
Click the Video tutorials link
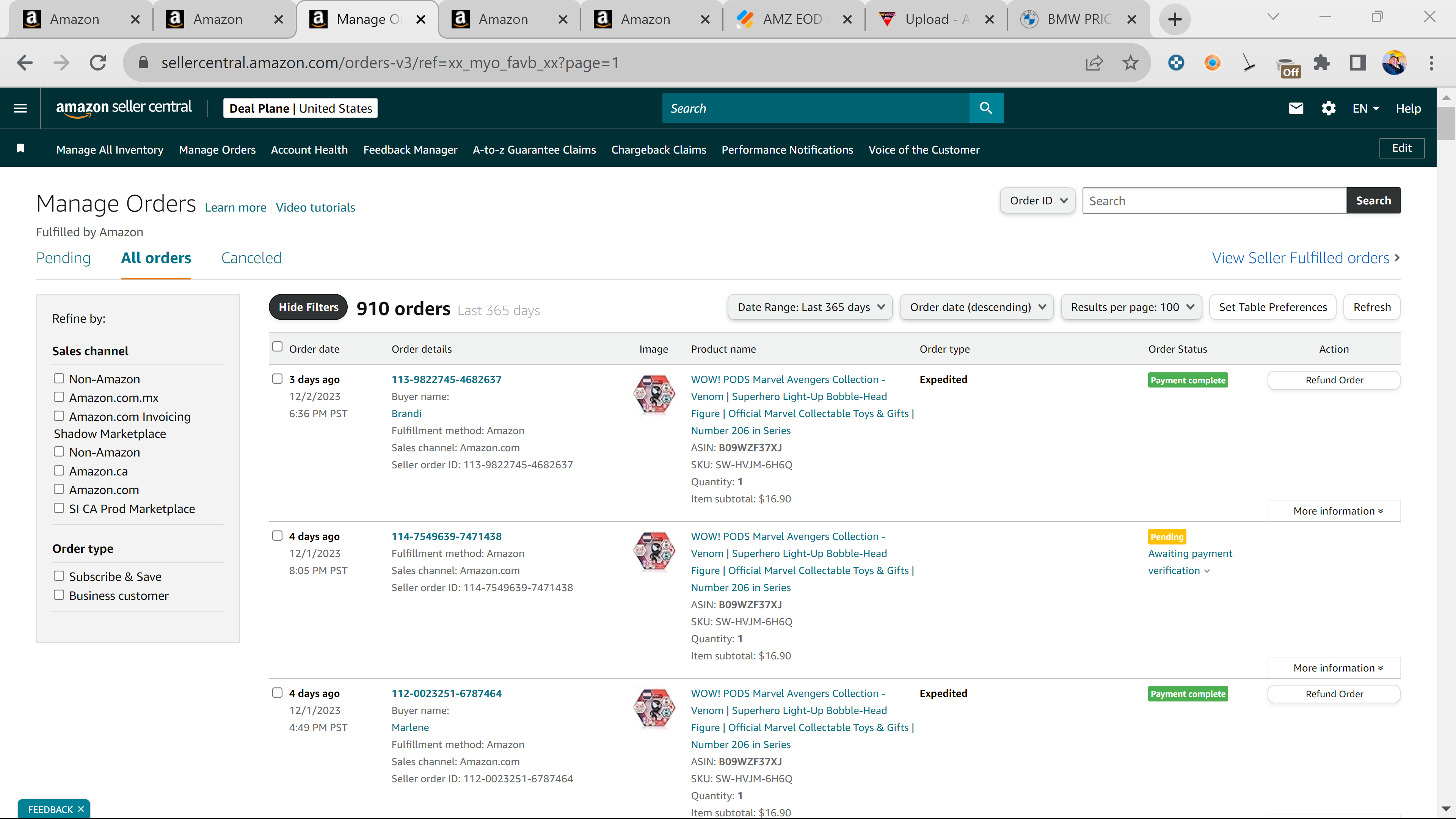click(315, 207)
